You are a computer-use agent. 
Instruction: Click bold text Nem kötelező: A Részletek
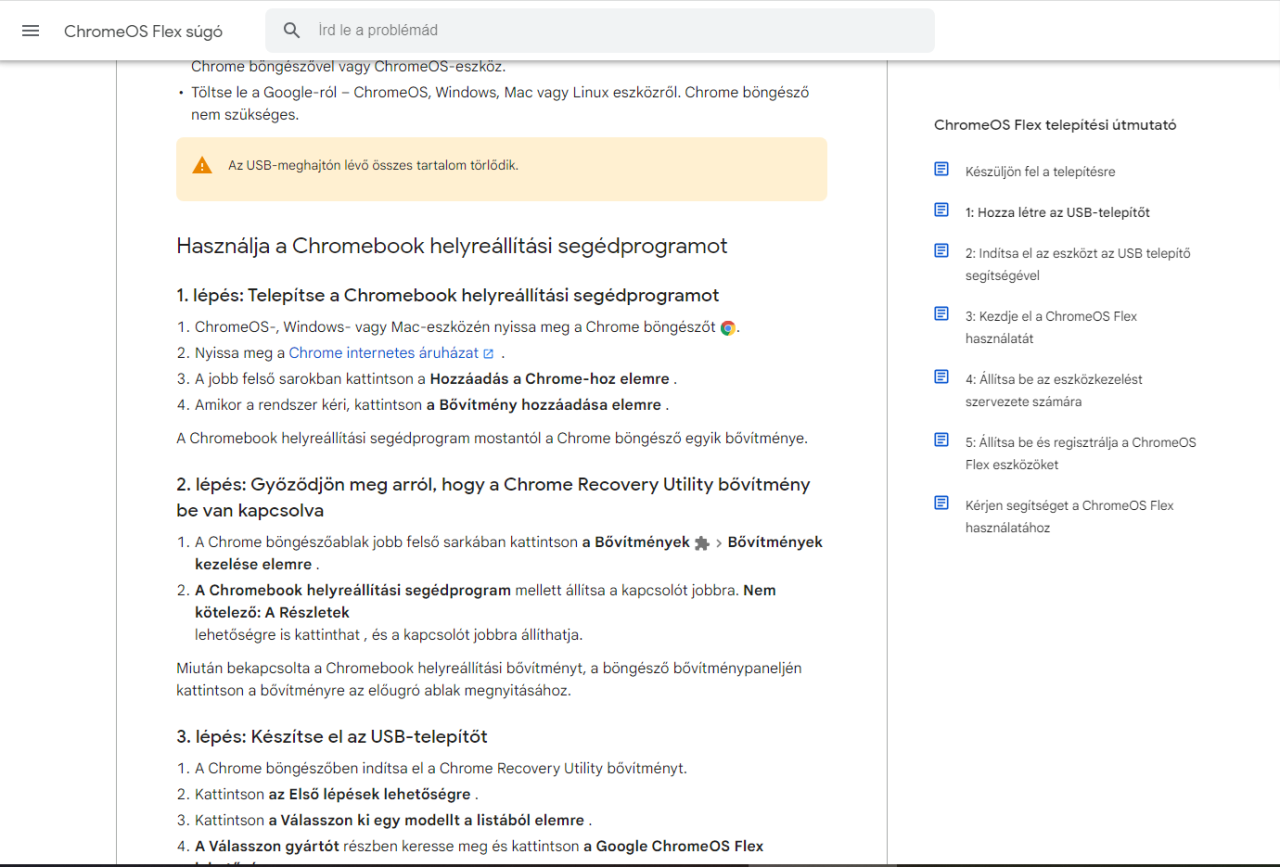pyautogui.click(x=485, y=601)
